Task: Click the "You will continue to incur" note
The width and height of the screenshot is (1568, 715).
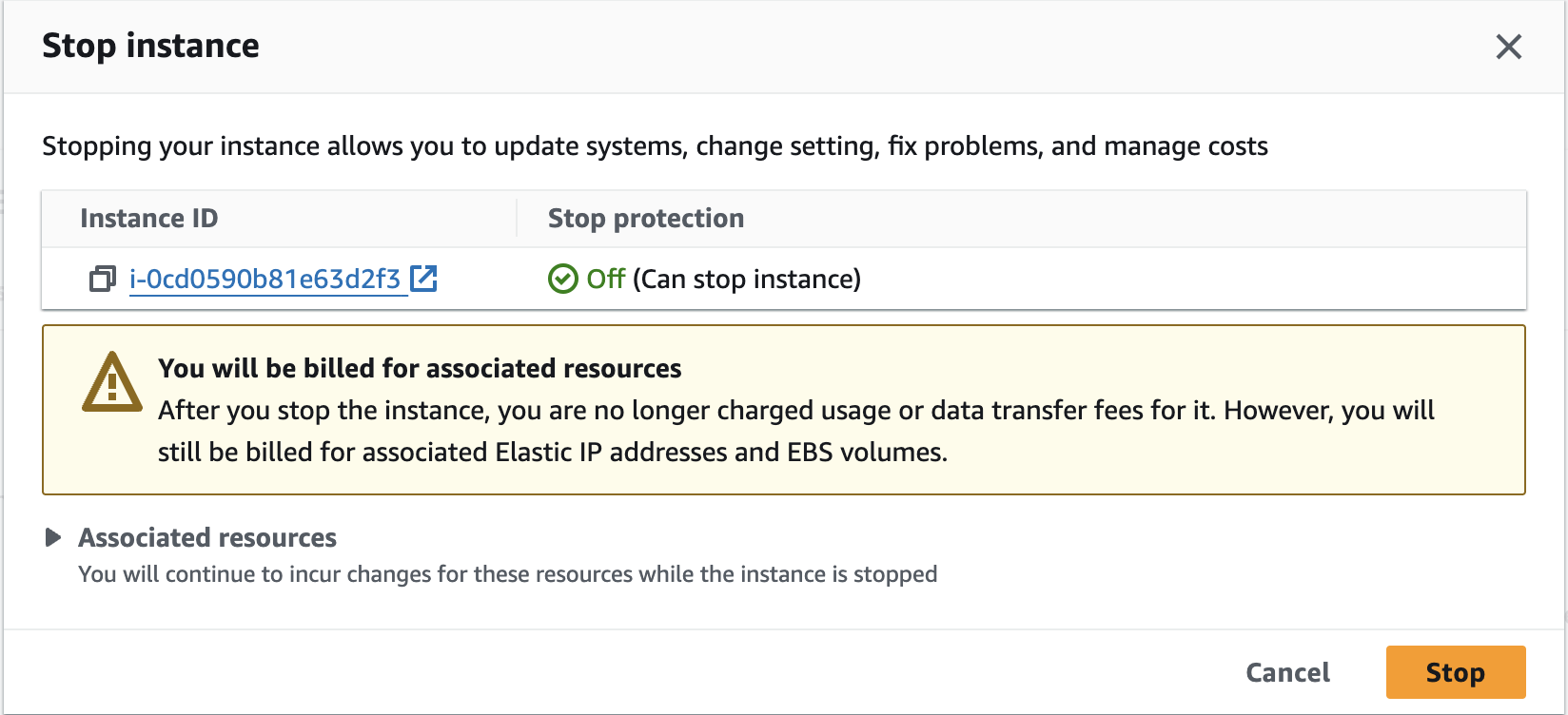Action: coord(507,574)
